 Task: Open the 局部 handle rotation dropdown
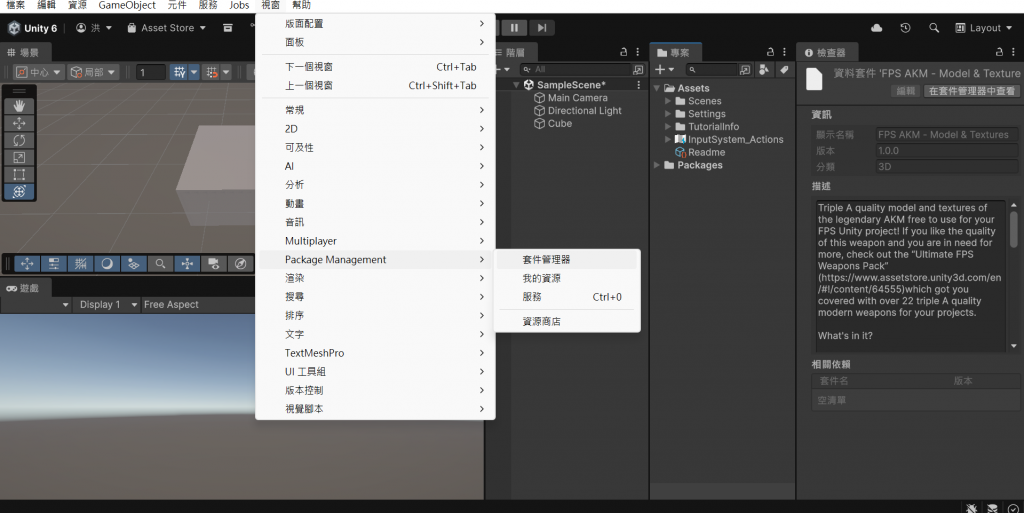click(93, 72)
